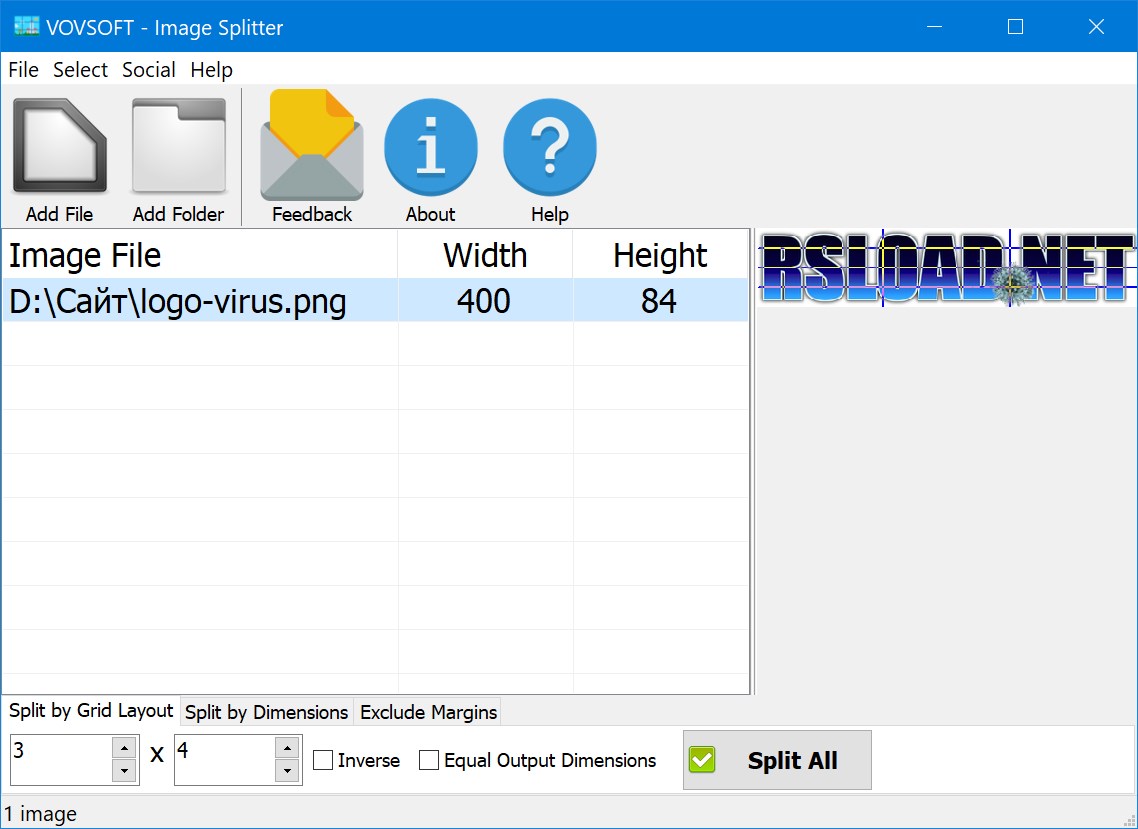Image resolution: width=1138 pixels, height=829 pixels.
Task: Minimize the Image Splitter window
Action: click(935, 27)
